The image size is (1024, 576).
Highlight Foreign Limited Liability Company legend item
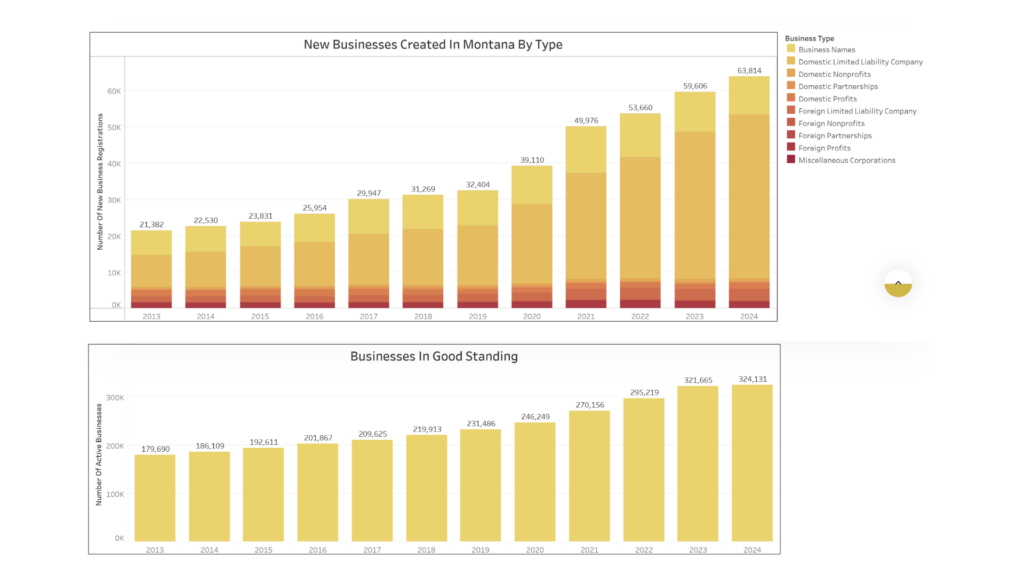[857, 111]
